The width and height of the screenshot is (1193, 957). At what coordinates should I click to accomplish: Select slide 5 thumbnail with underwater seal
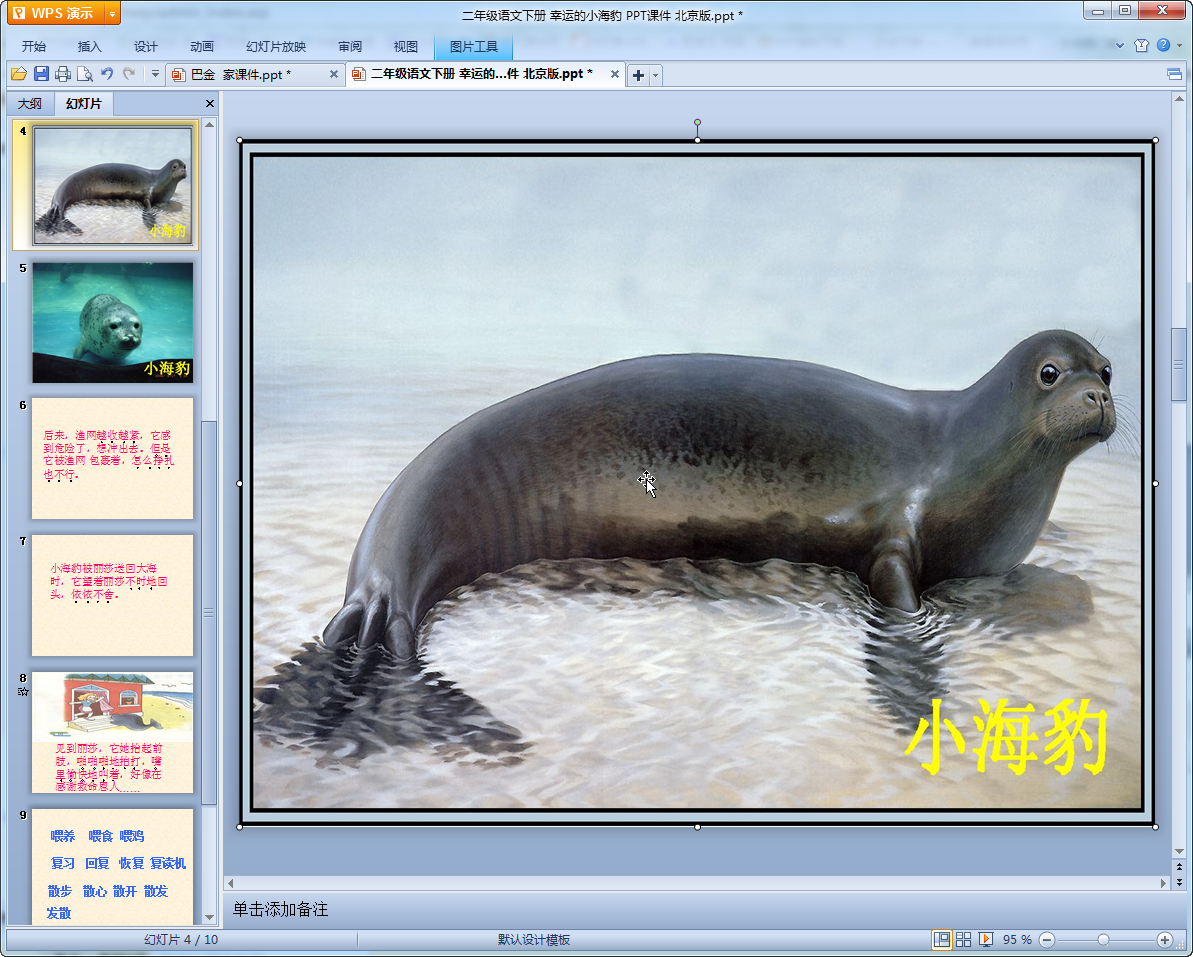(x=112, y=322)
